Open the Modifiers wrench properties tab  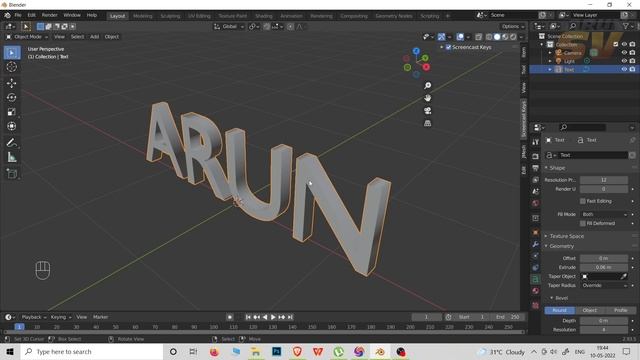(x=536, y=244)
